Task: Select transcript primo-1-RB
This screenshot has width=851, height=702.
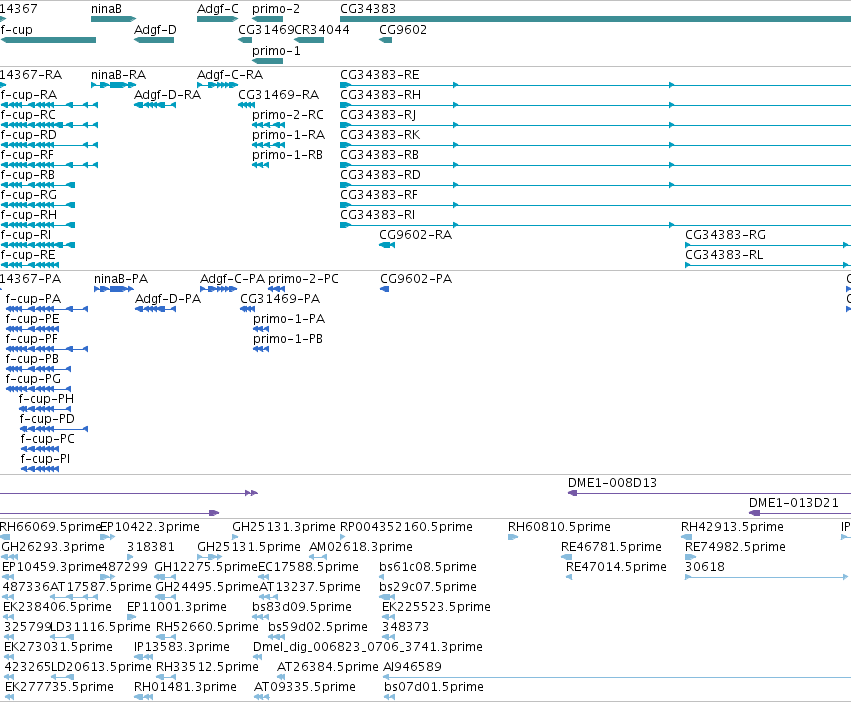Action: 288,155
